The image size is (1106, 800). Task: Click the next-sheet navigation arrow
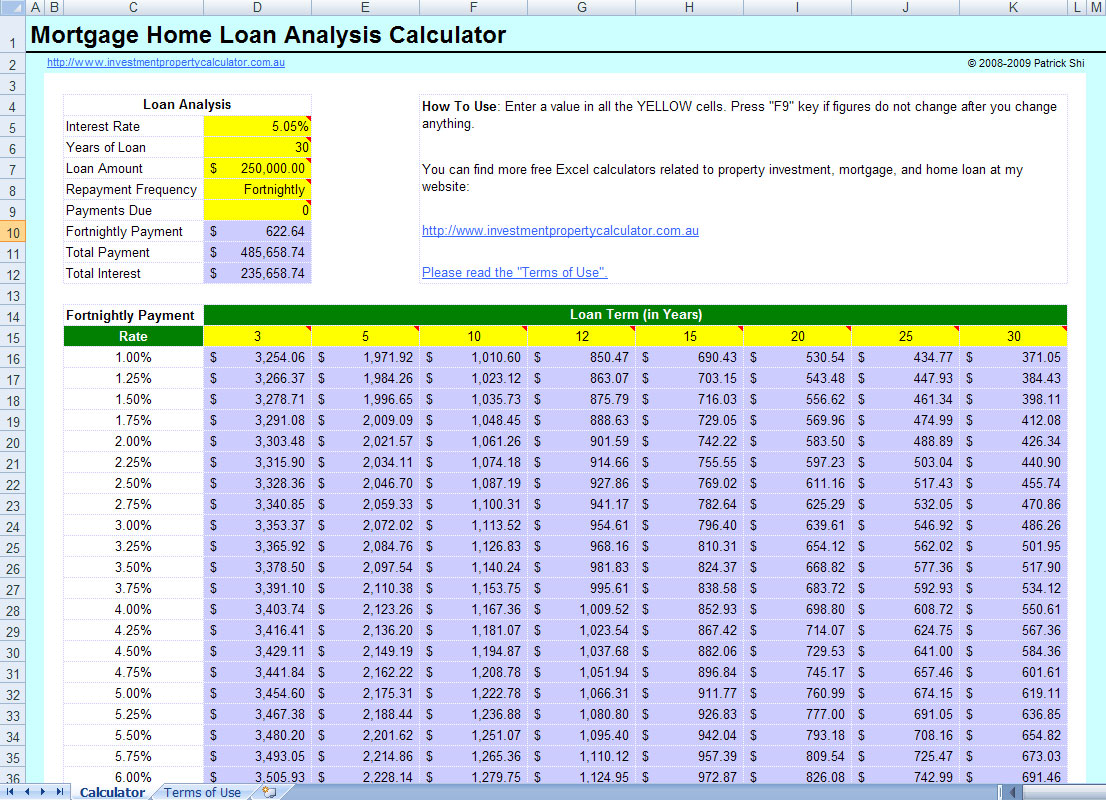[43, 791]
